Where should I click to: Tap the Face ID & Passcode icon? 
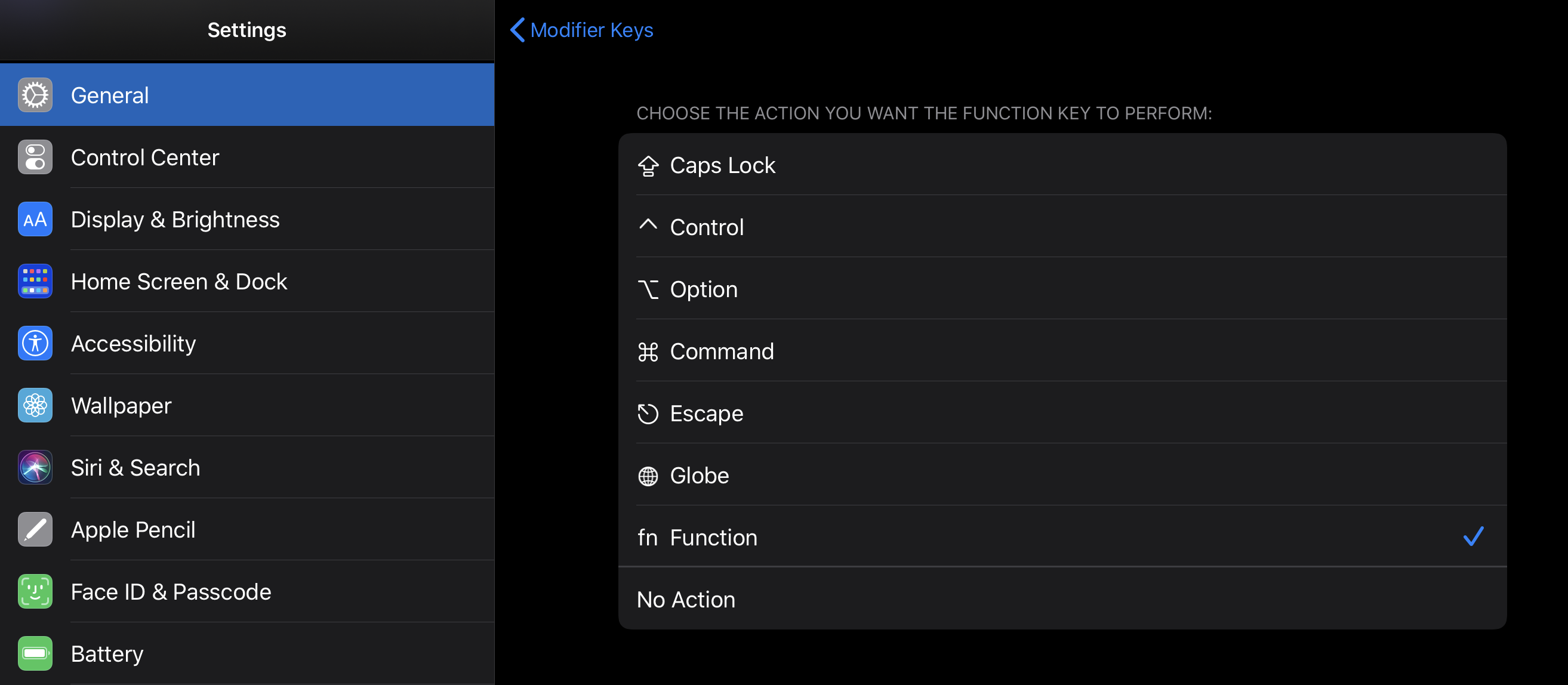point(35,592)
